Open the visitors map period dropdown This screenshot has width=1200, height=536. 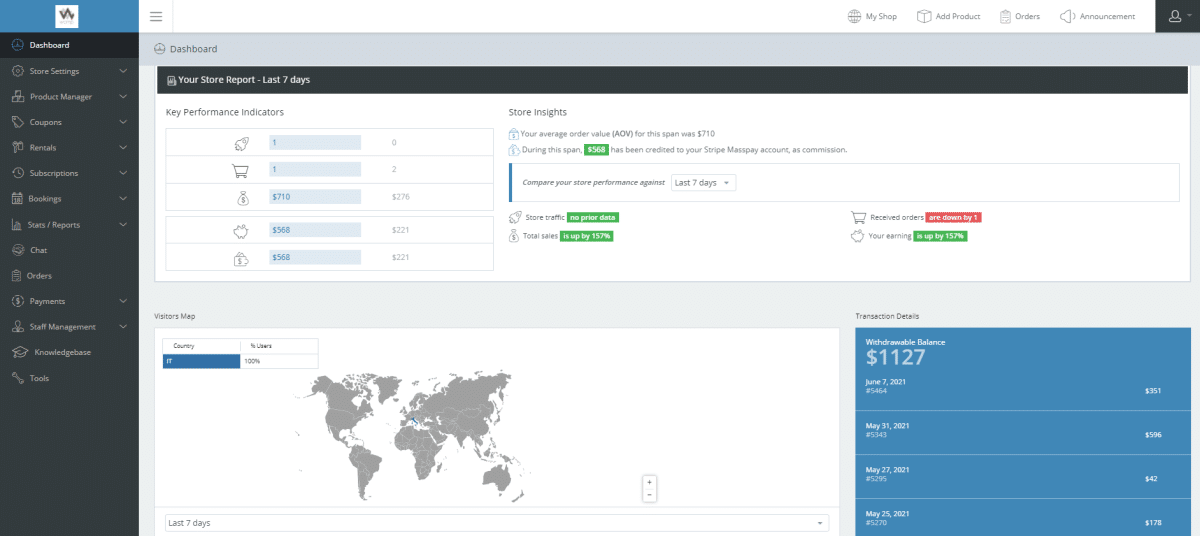point(497,523)
